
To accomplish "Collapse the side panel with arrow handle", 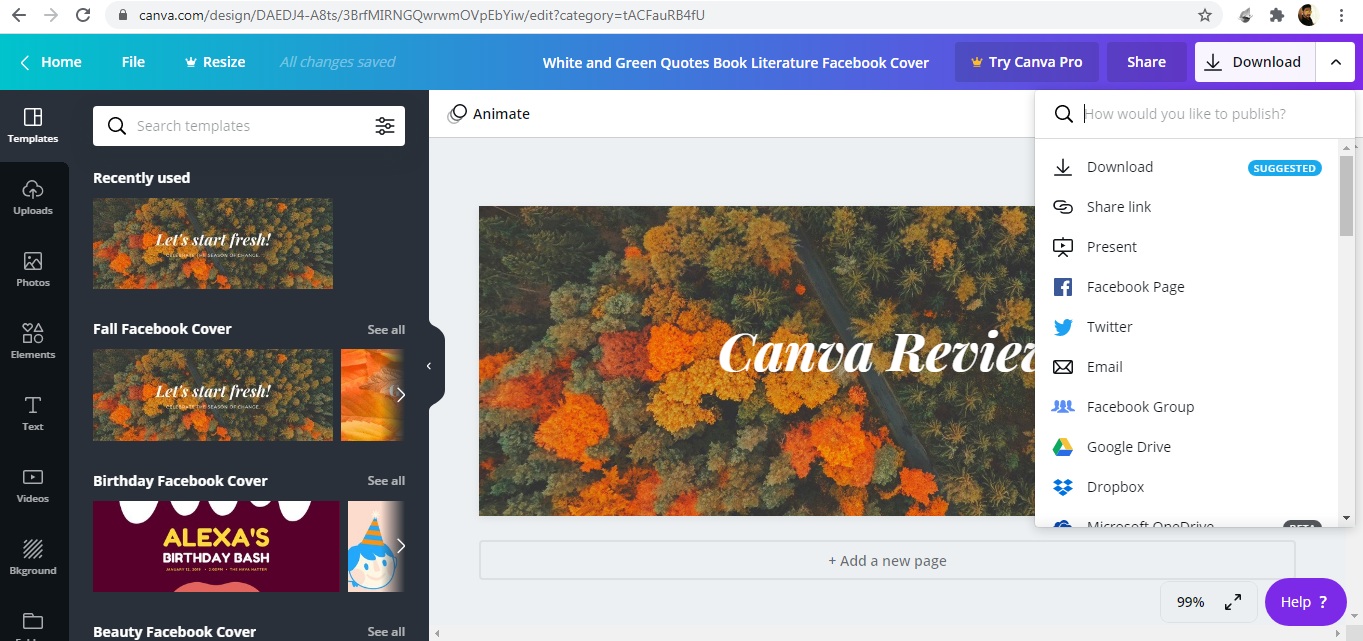I will tap(430, 366).
